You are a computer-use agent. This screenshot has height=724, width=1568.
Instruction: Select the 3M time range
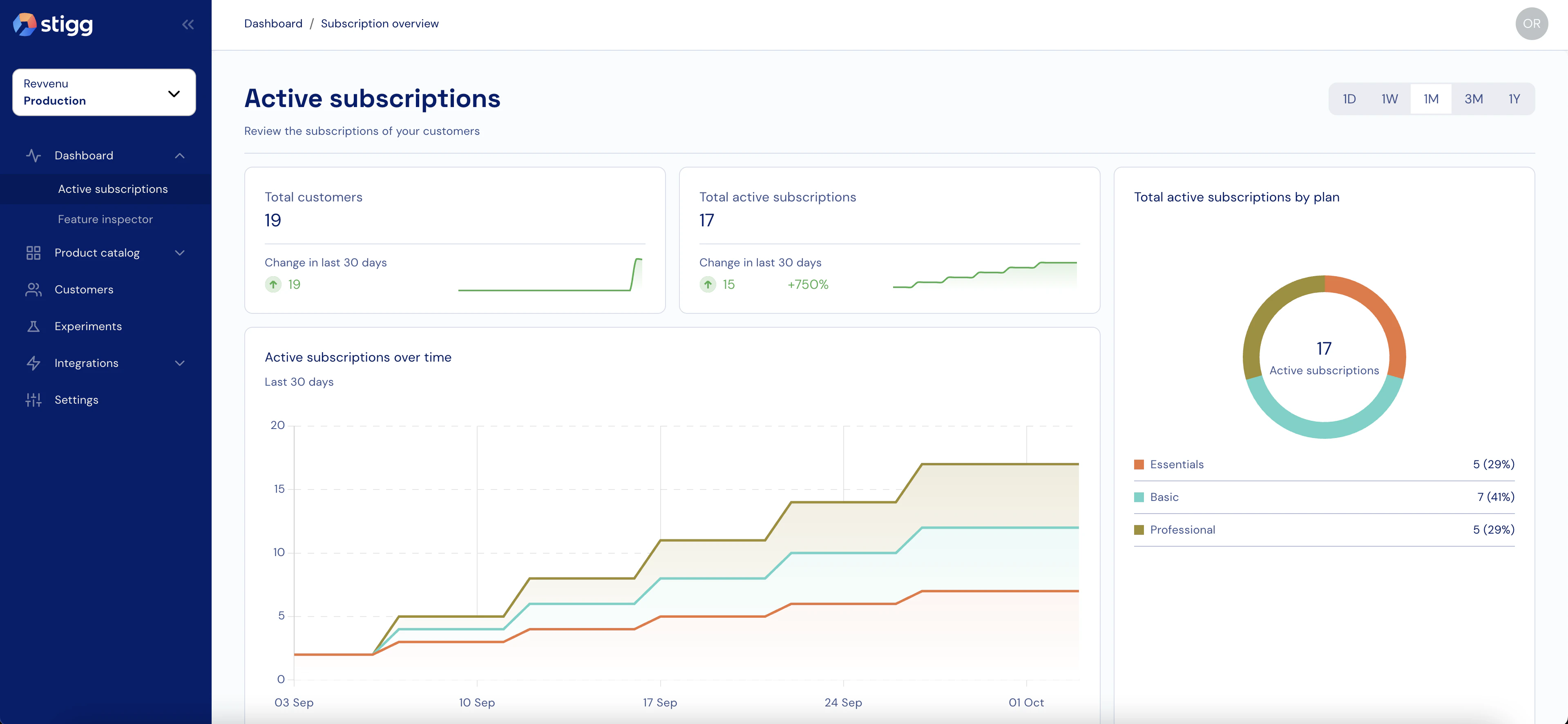coord(1473,98)
